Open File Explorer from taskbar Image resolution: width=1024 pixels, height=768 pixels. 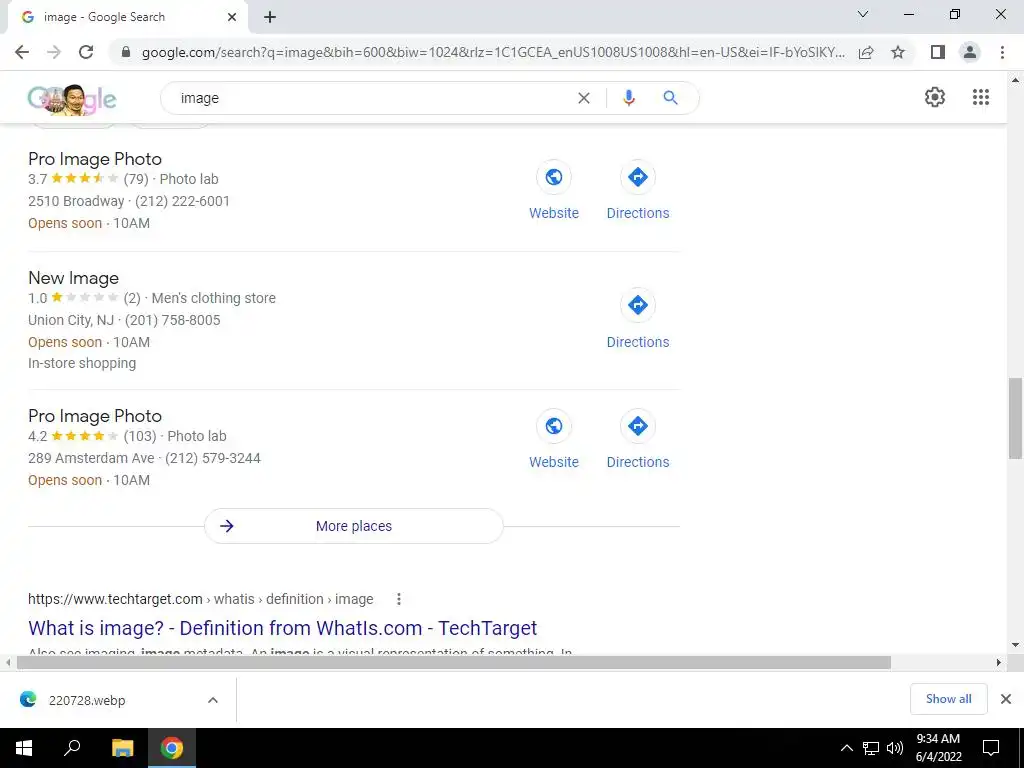[x=122, y=748]
